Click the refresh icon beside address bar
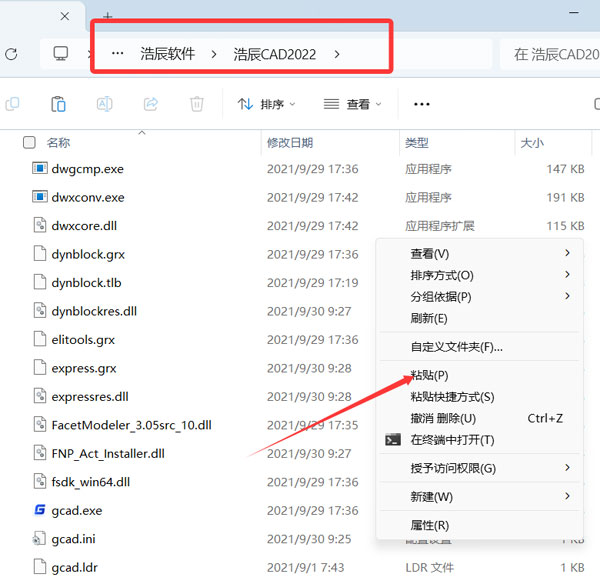The image size is (600, 584). (11, 54)
